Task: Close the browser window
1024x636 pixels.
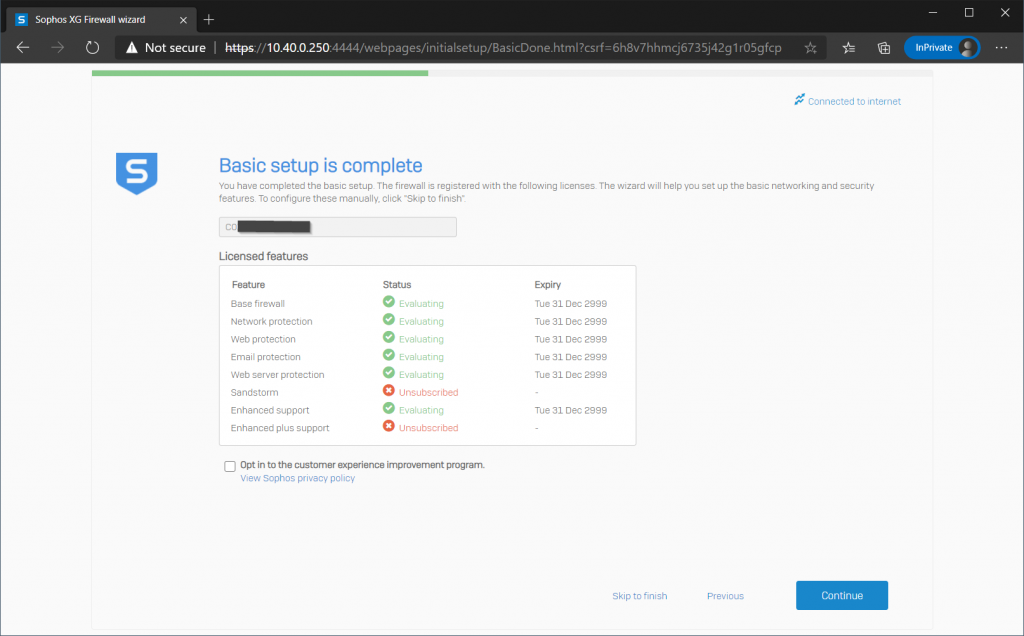Action: point(1005,13)
